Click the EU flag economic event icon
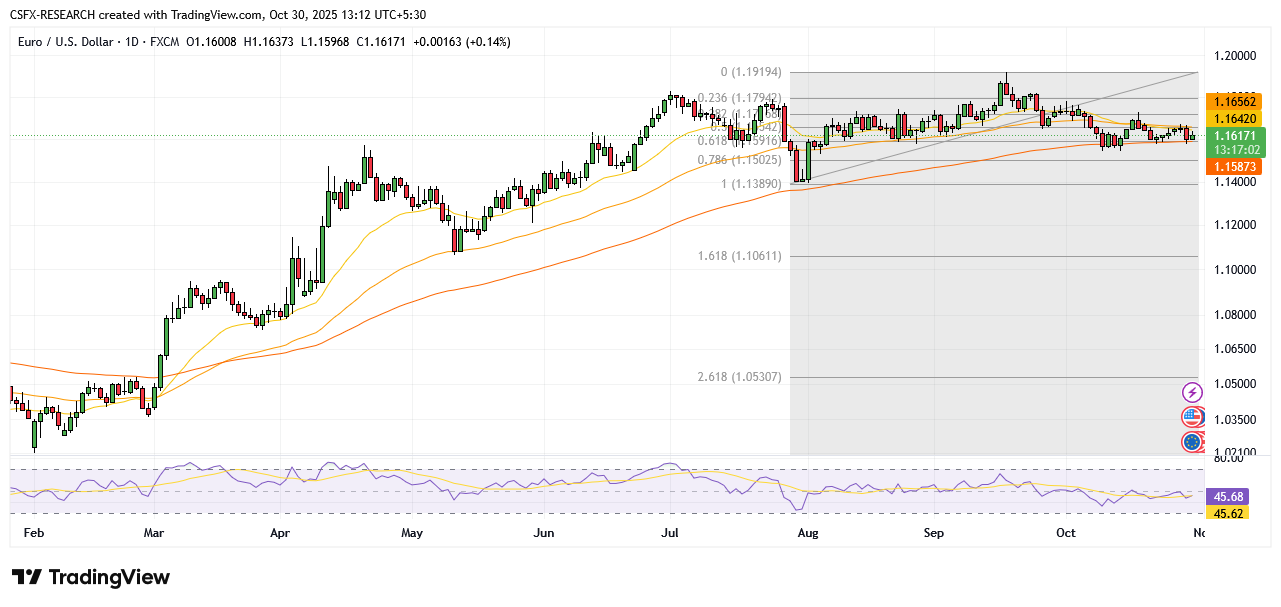The height and width of the screenshot is (607, 1281). (1191, 442)
